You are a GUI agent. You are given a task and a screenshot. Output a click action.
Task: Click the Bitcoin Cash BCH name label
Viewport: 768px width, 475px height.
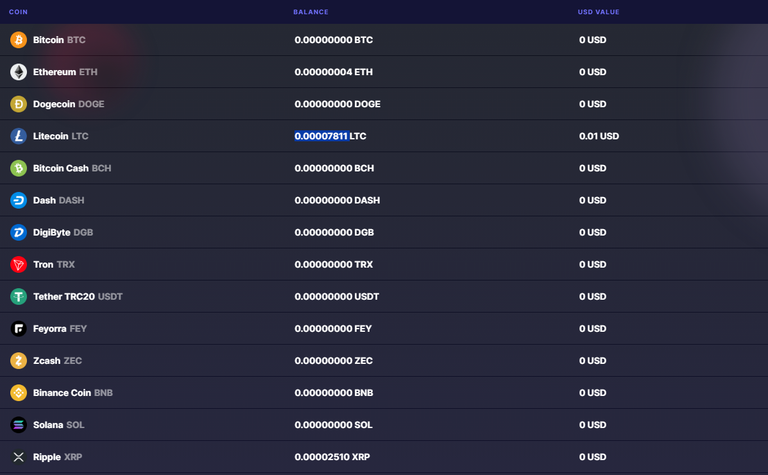[x=72, y=168]
